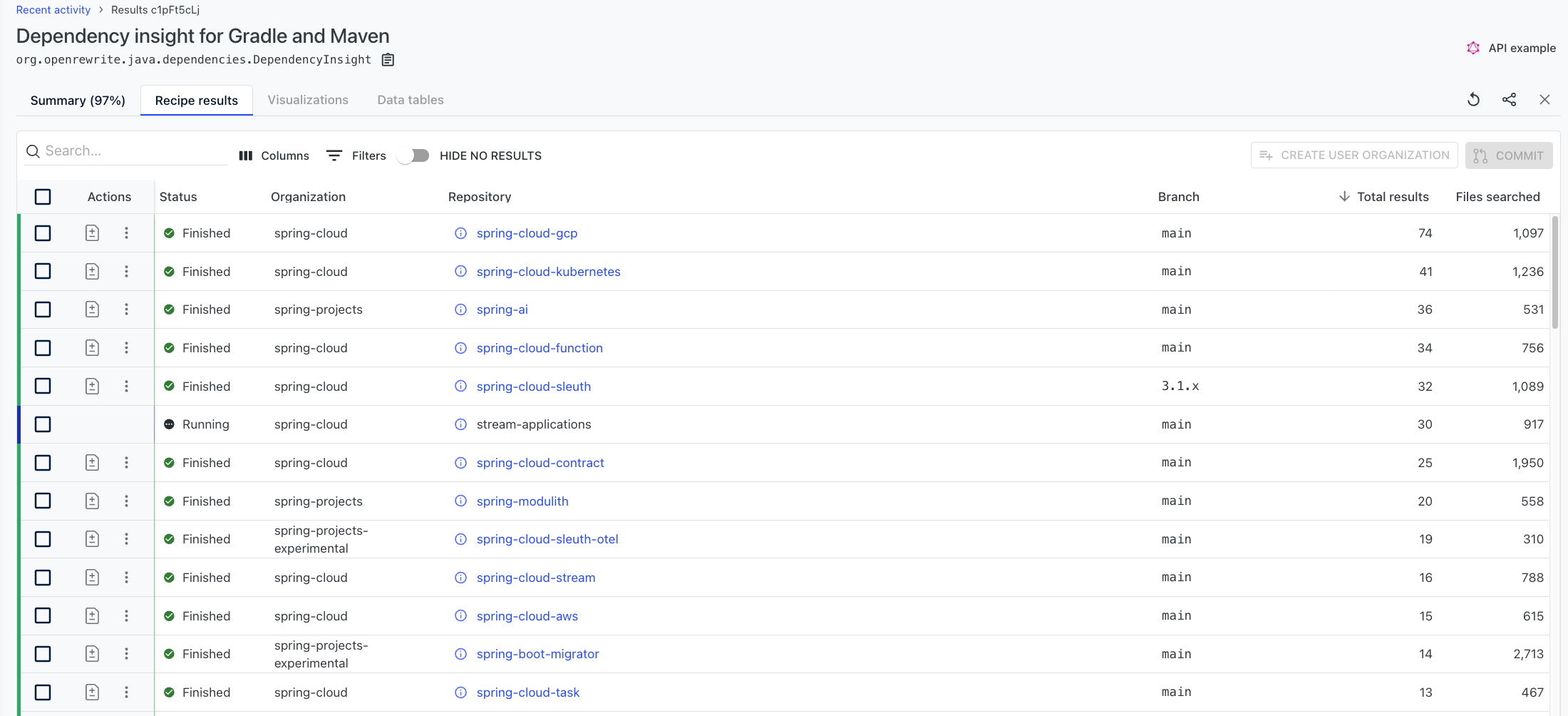This screenshot has height=716, width=1568.
Task: Open the Data tables tab
Action: pos(411,101)
